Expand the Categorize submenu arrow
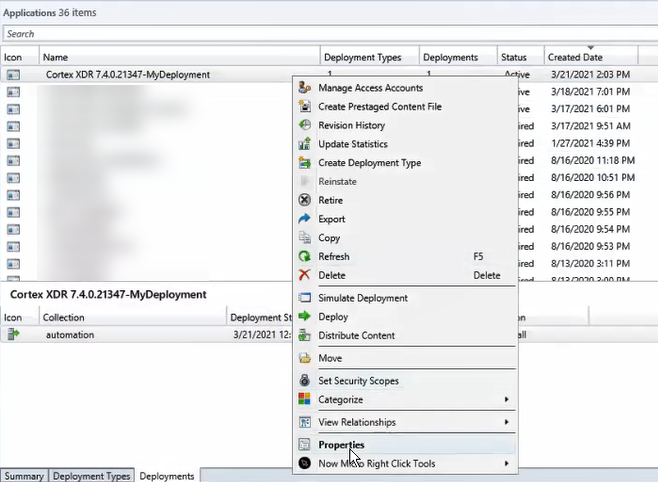Screen dimensions: 658x482 pyautogui.click(x=507, y=399)
